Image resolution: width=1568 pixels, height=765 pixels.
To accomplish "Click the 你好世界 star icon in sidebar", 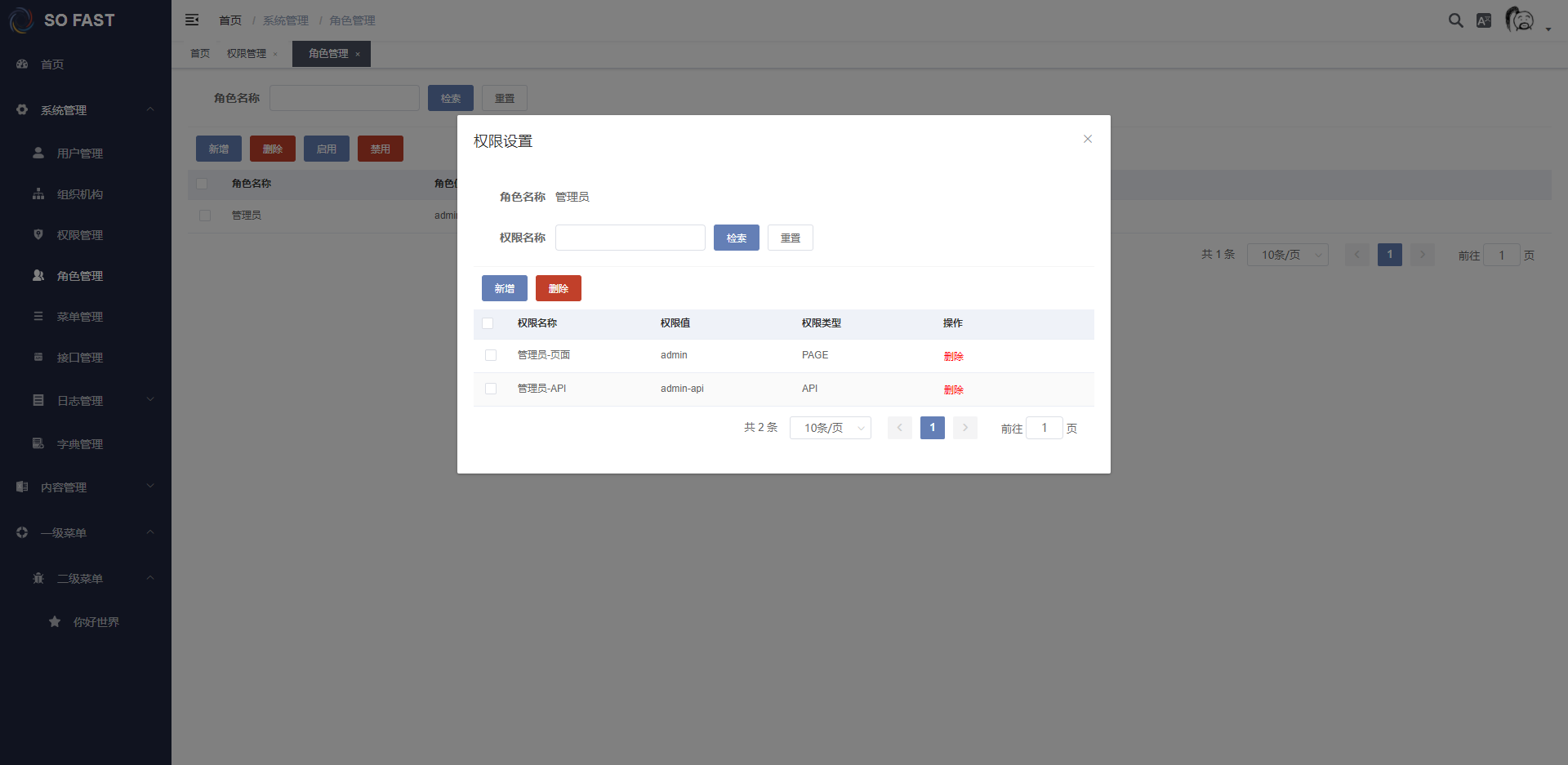I will [55, 621].
